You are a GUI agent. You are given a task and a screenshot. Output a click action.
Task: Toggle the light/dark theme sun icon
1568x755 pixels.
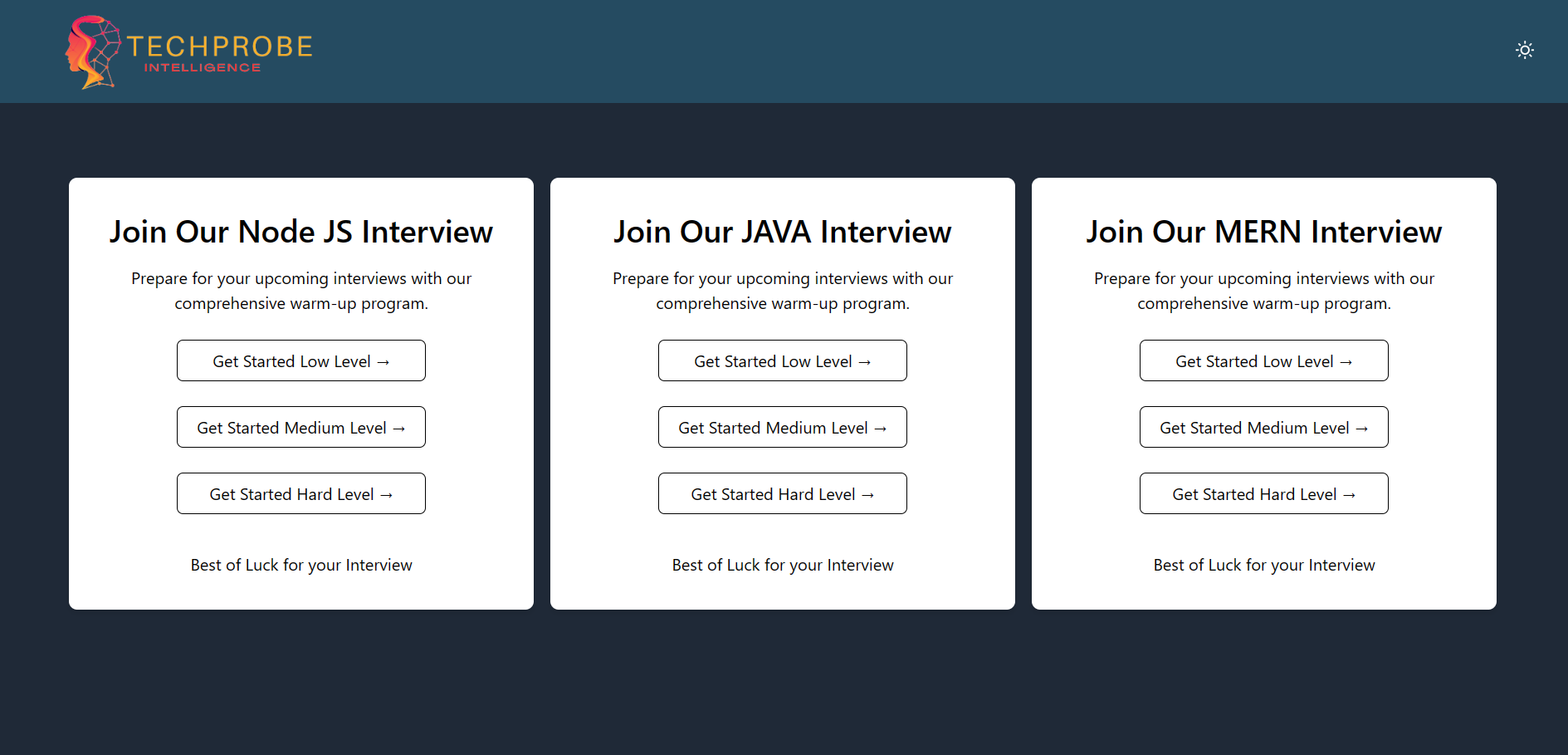tap(1524, 50)
